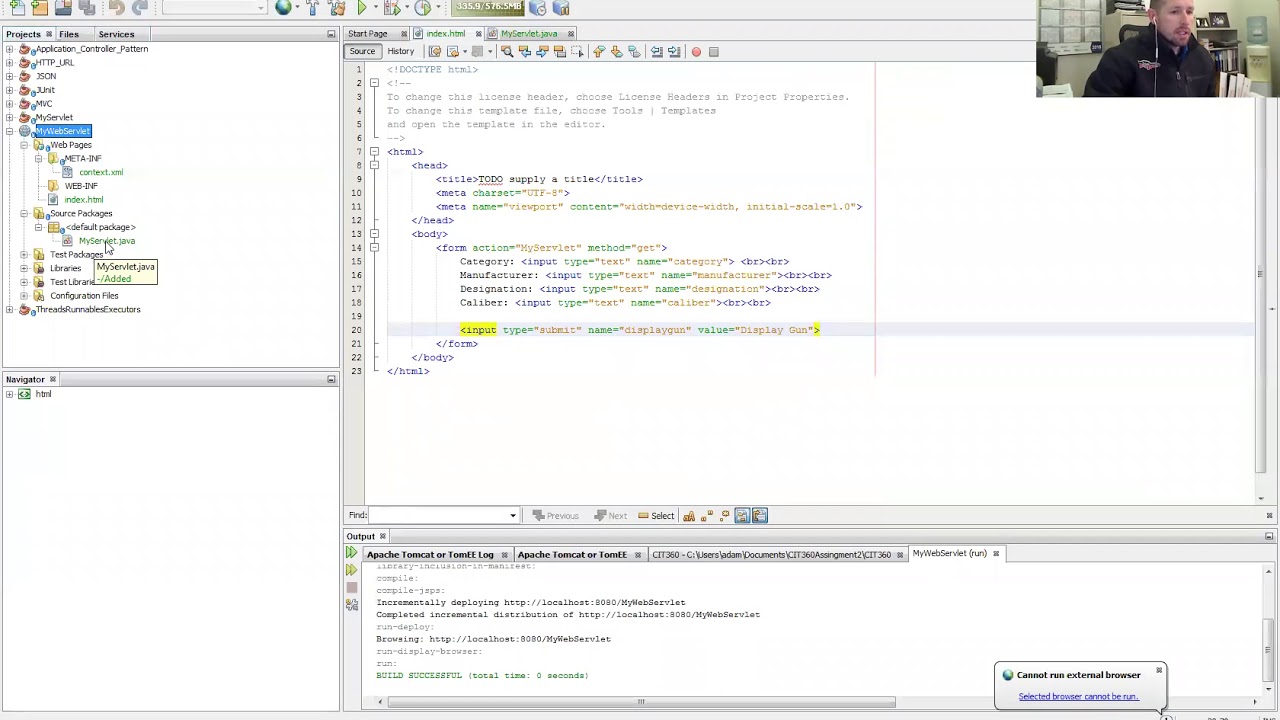The width and height of the screenshot is (1280, 720).
Task: Click History button in editor toolbar
Action: click(x=400, y=51)
